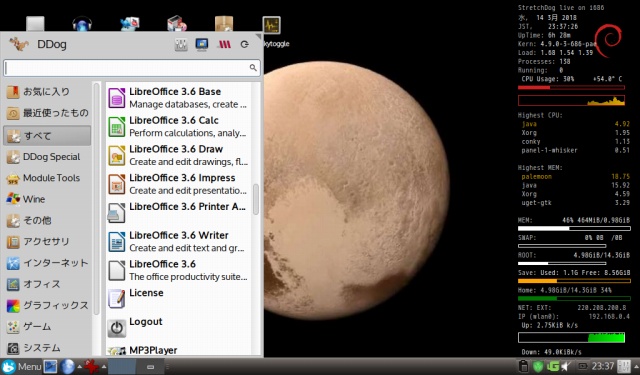The height and width of the screenshot is (375, 640).
Task: Open the License entry
Action: pos(178,299)
